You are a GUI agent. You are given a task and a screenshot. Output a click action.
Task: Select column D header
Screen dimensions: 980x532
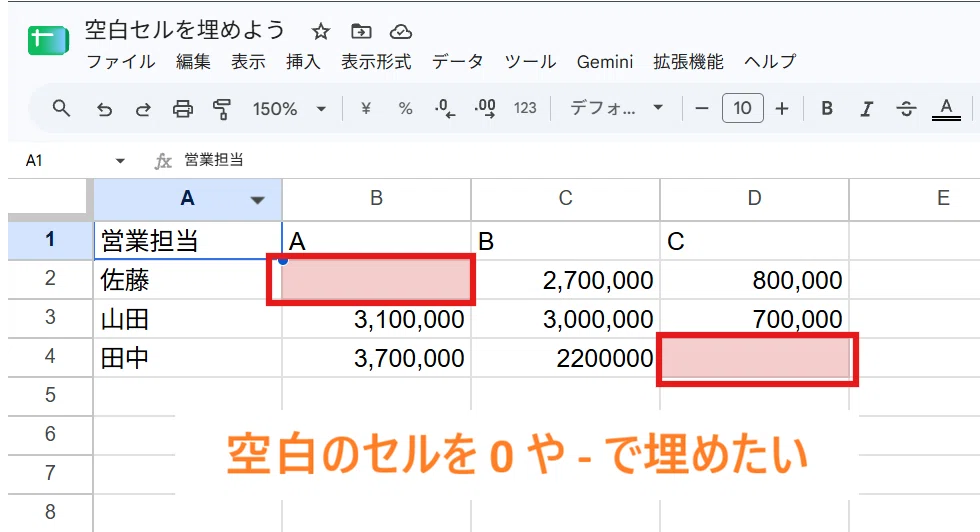click(754, 199)
